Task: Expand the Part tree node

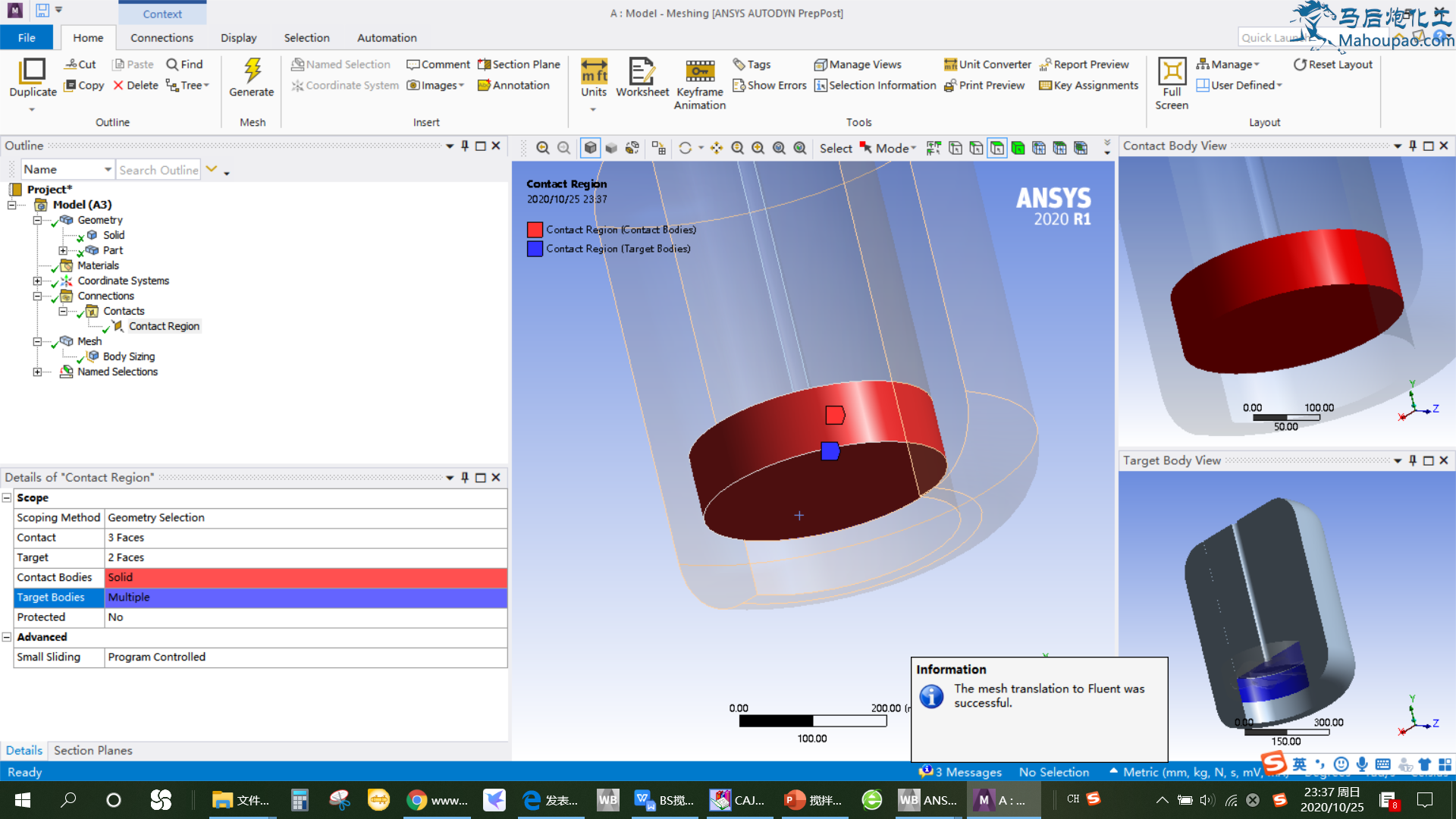Action: tap(62, 250)
